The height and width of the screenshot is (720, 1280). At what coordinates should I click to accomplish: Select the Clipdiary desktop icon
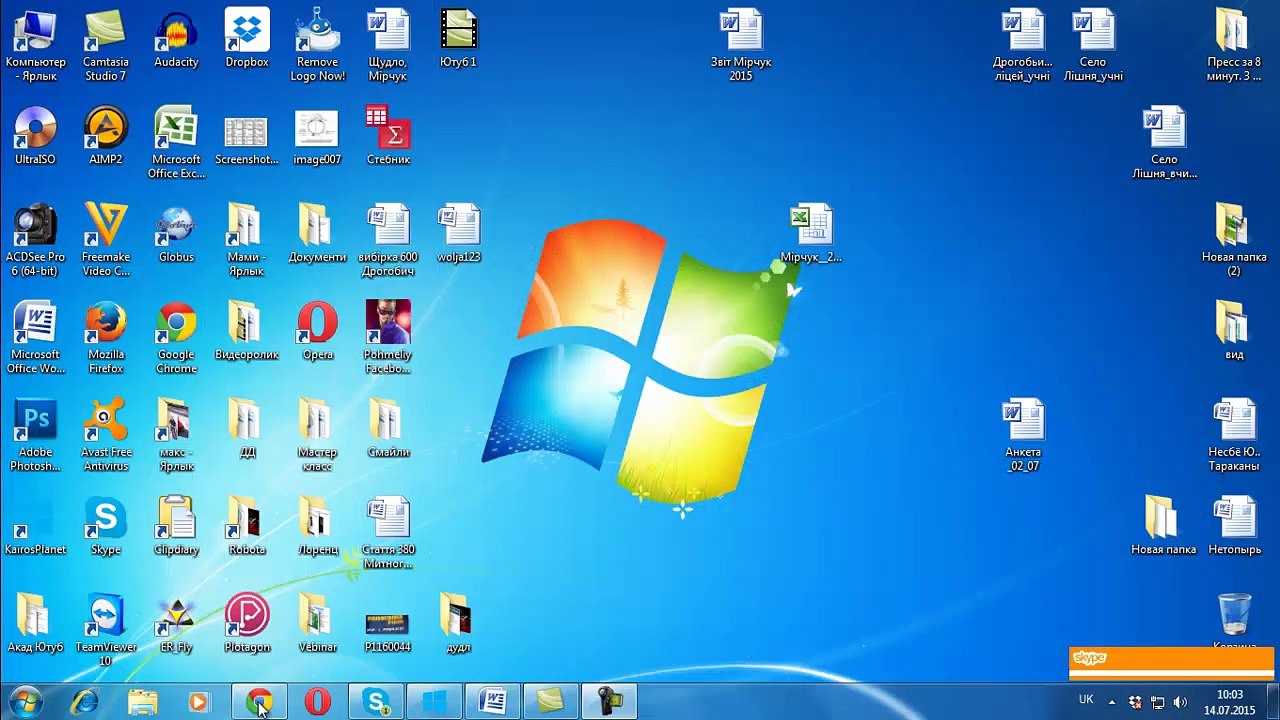(x=176, y=527)
